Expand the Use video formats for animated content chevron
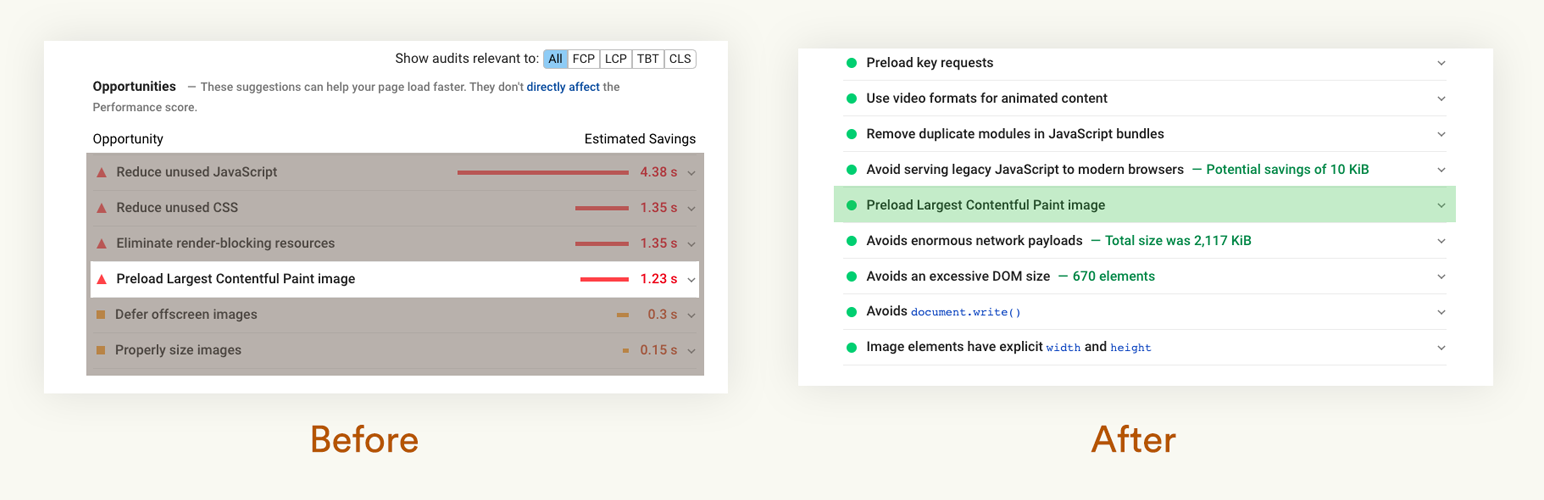The image size is (1544, 500). (1441, 99)
